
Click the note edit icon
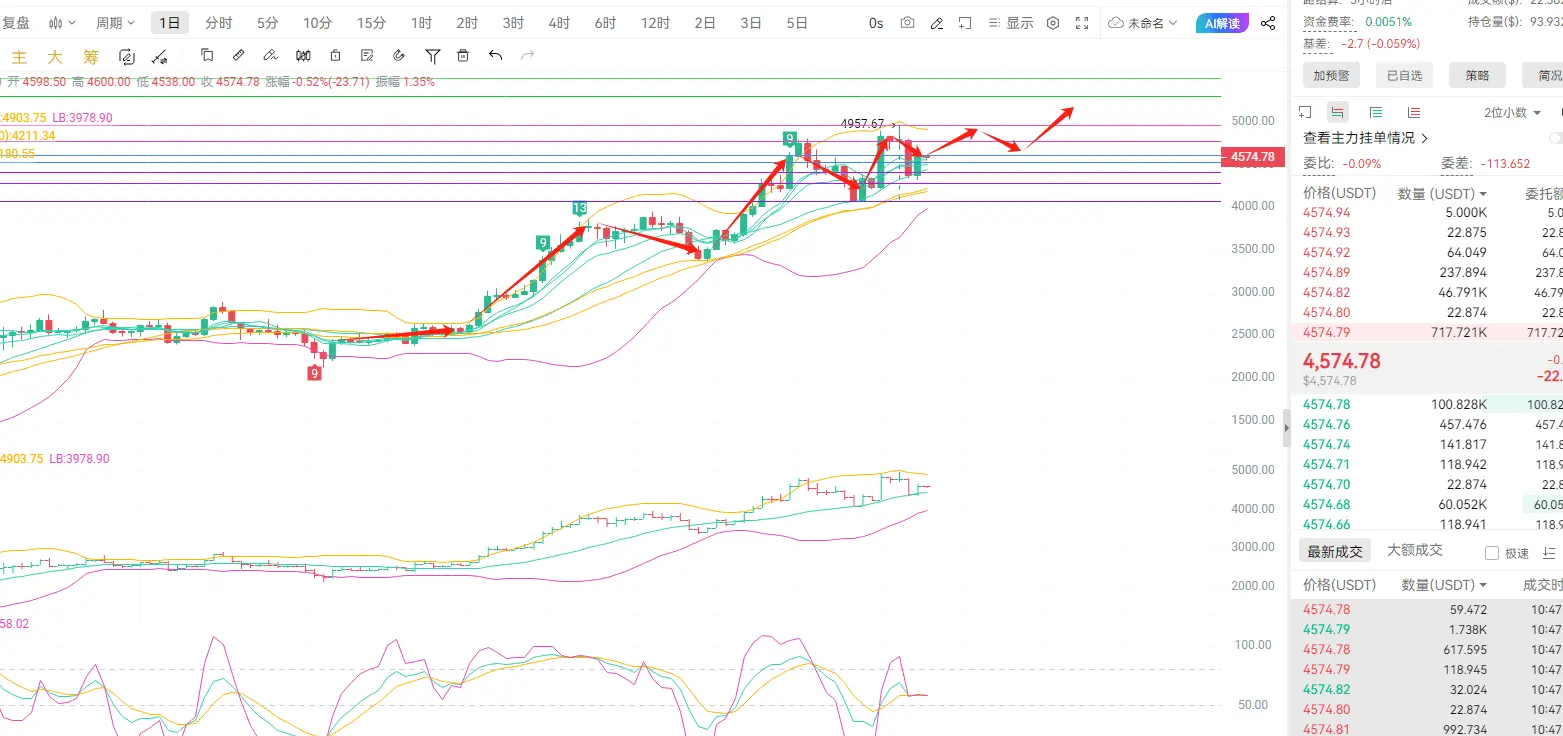tap(367, 56)
